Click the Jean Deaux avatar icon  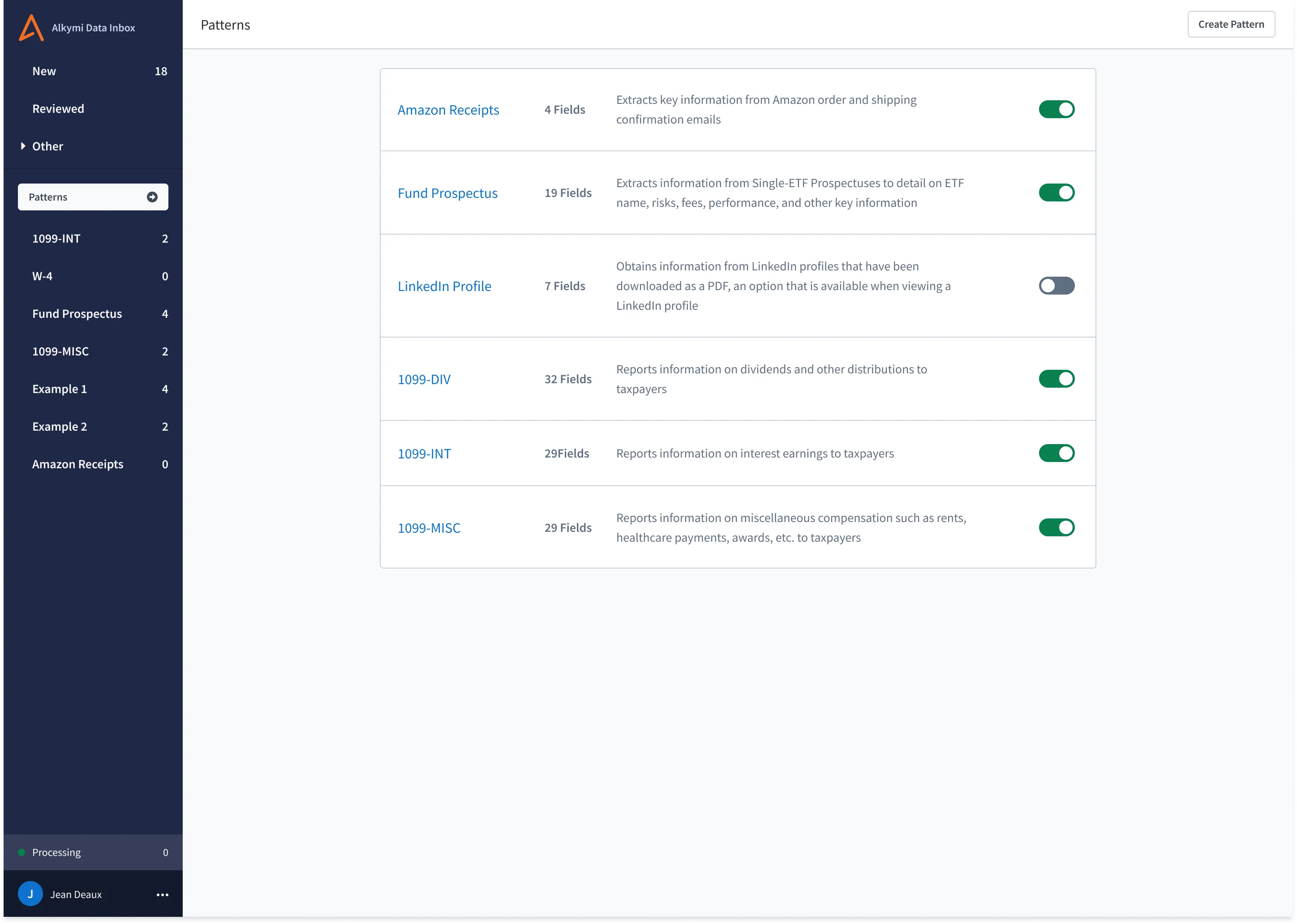click(30, 894)
